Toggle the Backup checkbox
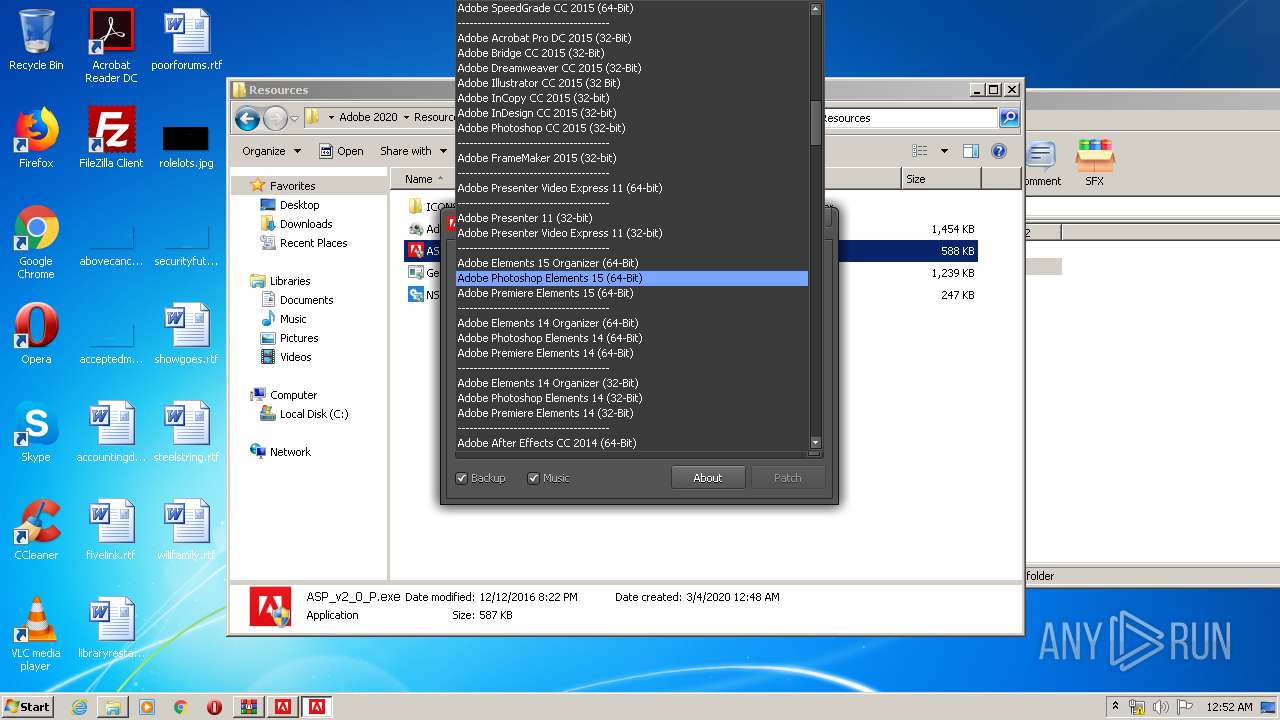The height and width of the screenshot is (720, 1280). click(462, 478)
